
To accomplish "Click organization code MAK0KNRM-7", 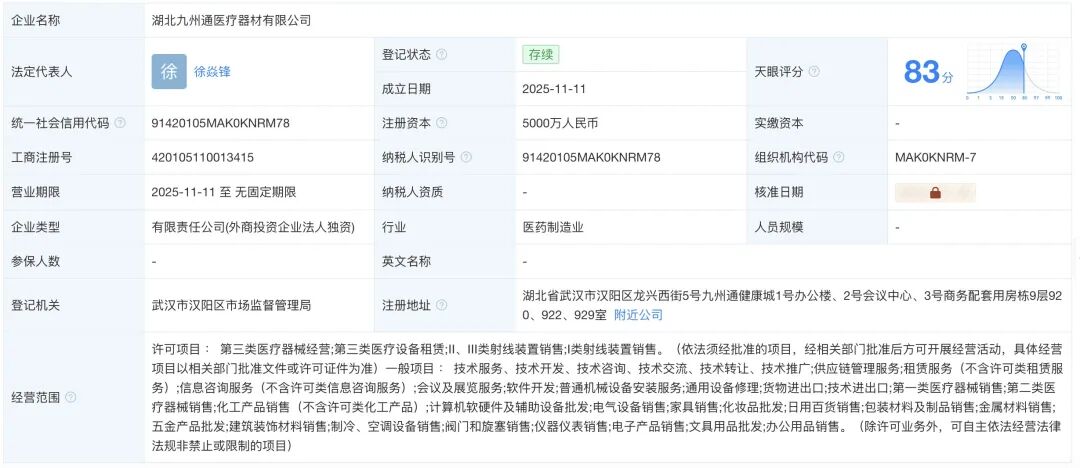I will point(935,157).
